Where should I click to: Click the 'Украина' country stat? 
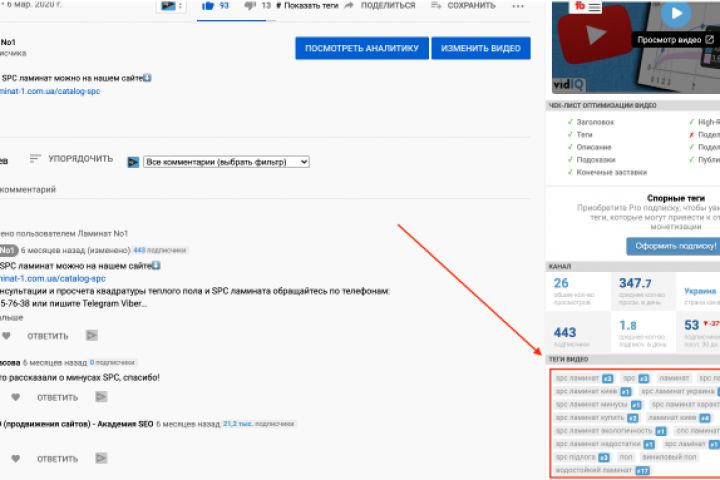click(x=699, y=291)
